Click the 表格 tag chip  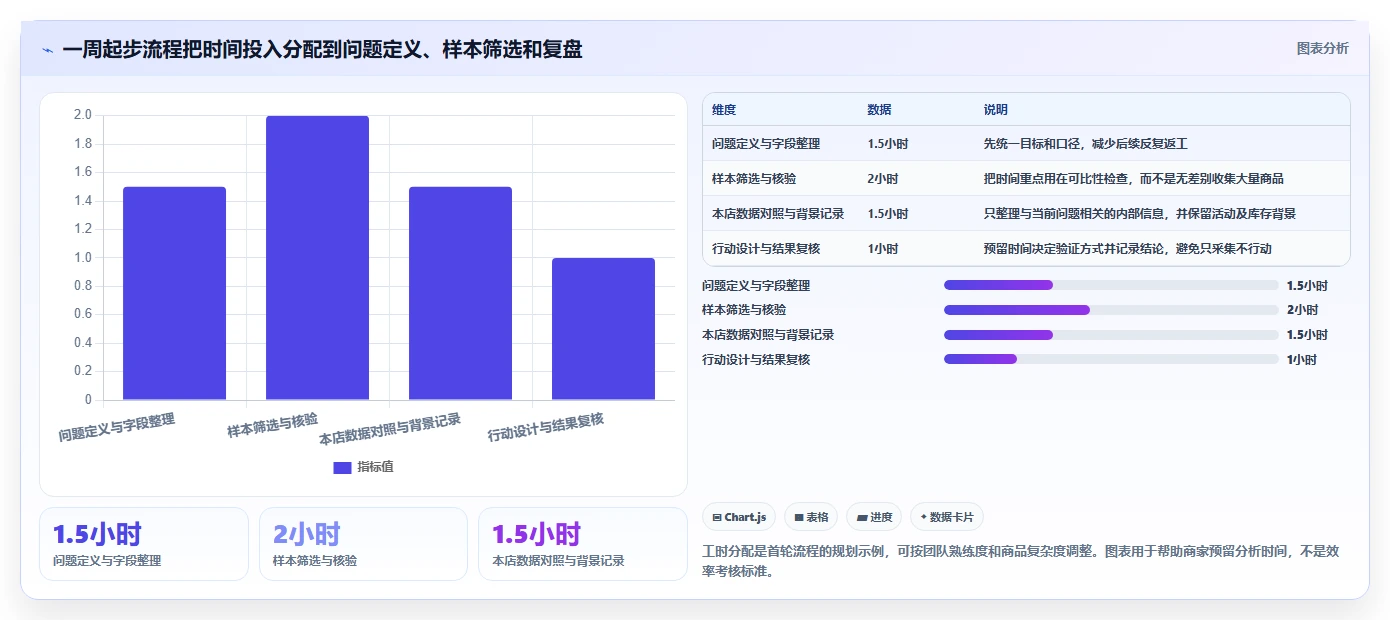point(811,517)
